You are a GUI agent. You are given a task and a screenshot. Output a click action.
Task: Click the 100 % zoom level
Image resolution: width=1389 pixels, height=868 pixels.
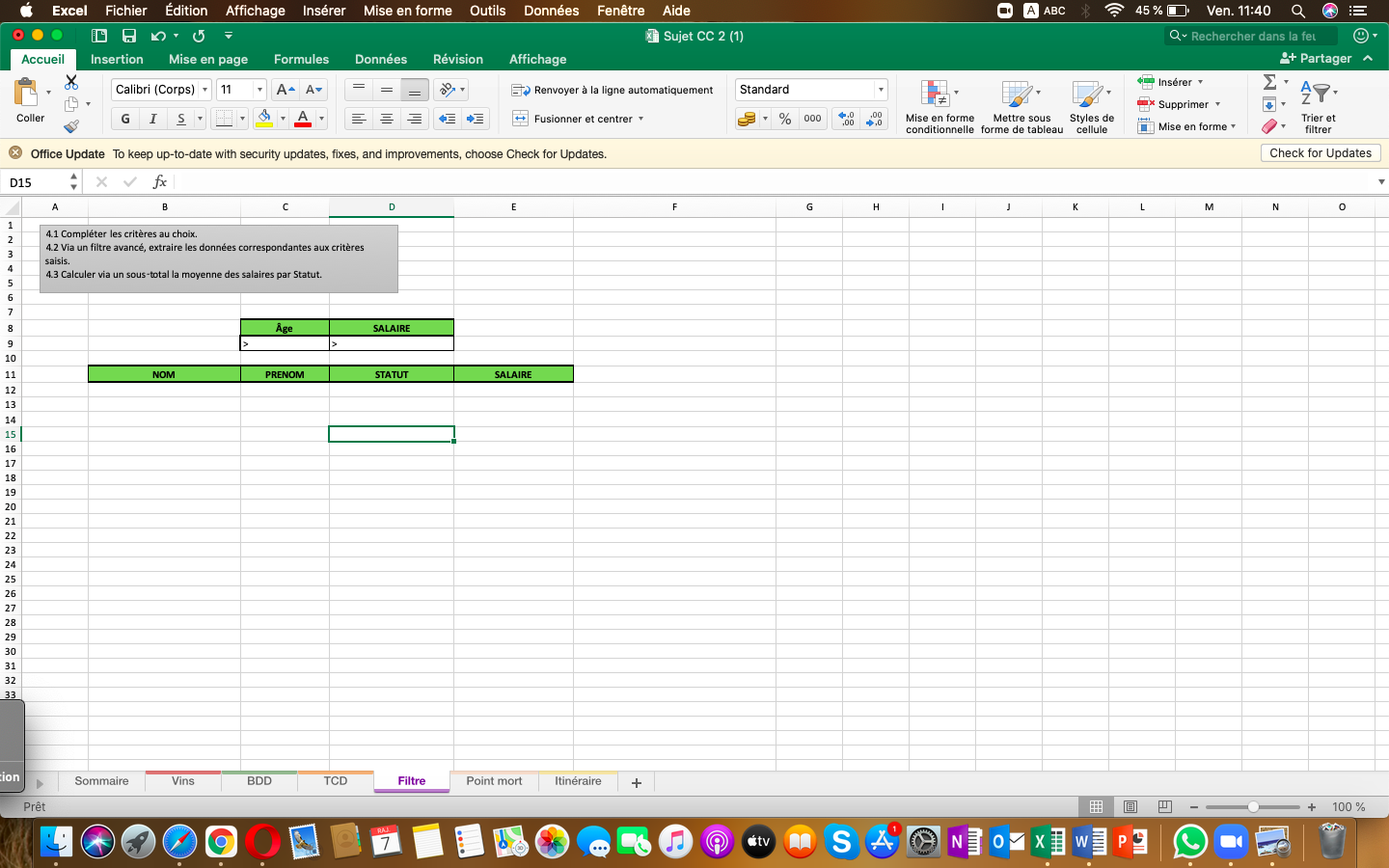click(1348, 807)
